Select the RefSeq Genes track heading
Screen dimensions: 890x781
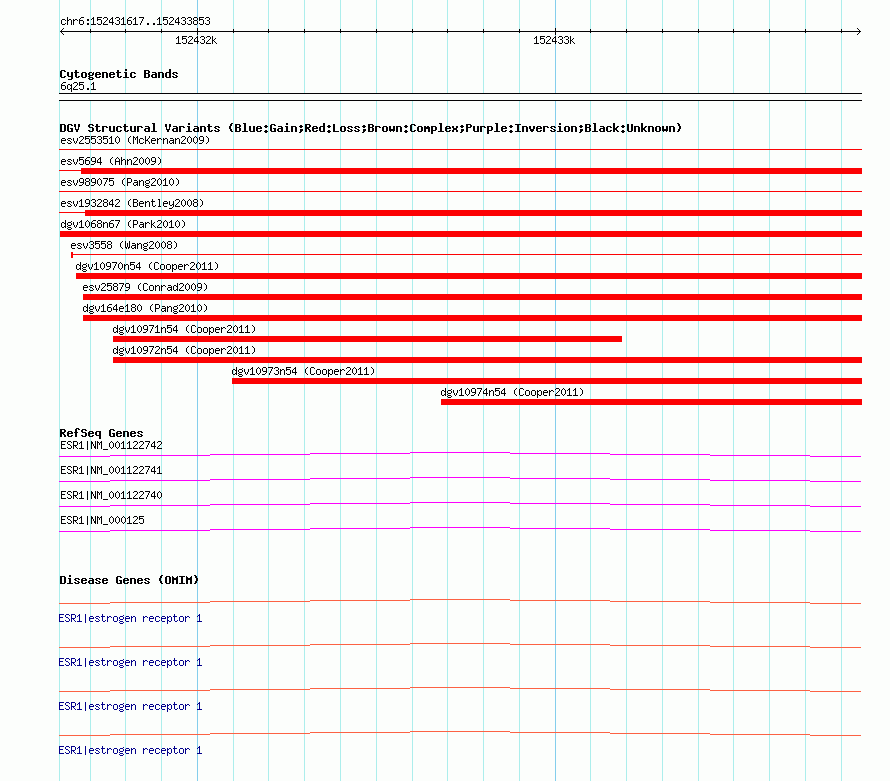pyautogui.click(x=102, y=433)
